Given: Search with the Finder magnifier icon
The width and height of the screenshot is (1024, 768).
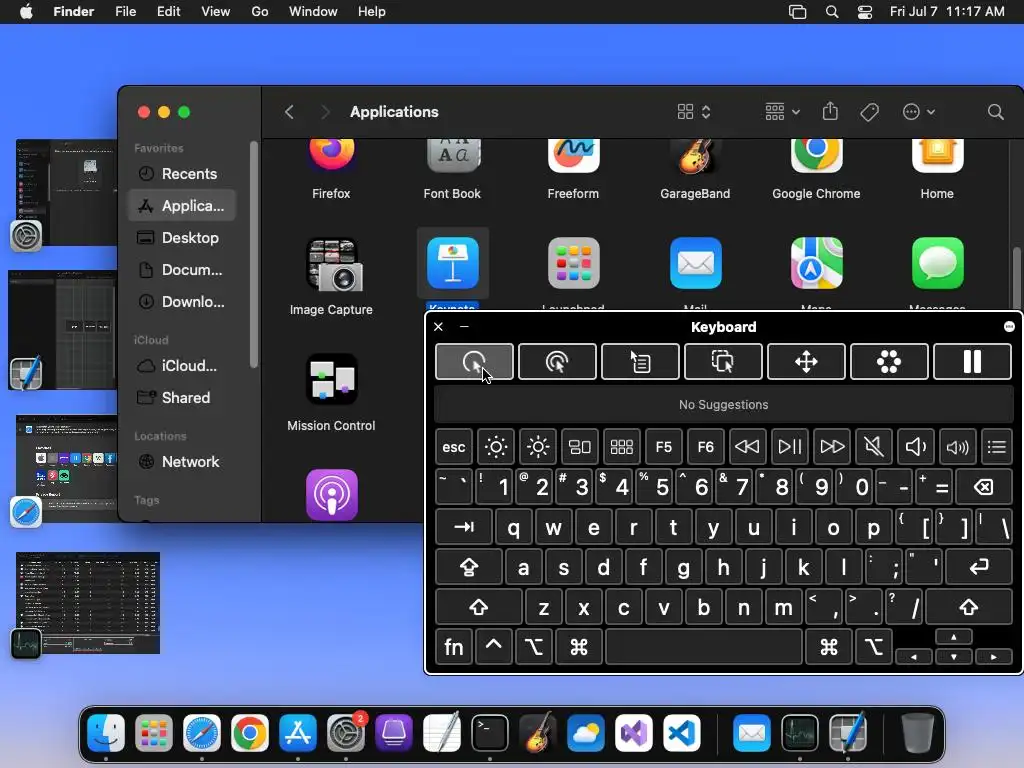Looking at the screenshot, I should [x=995, y=112].
